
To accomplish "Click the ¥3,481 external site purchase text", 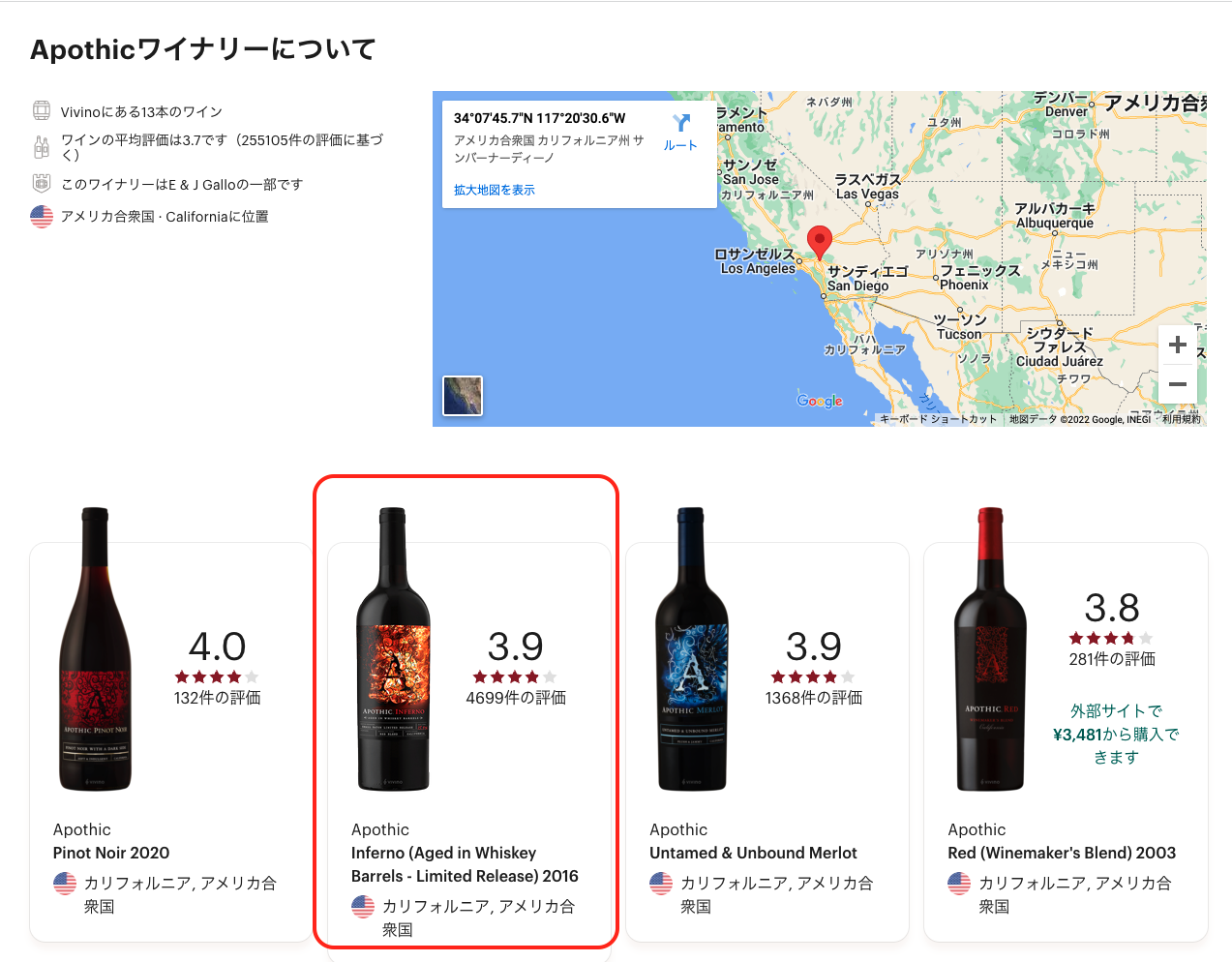I will (x=1116, y=734).
